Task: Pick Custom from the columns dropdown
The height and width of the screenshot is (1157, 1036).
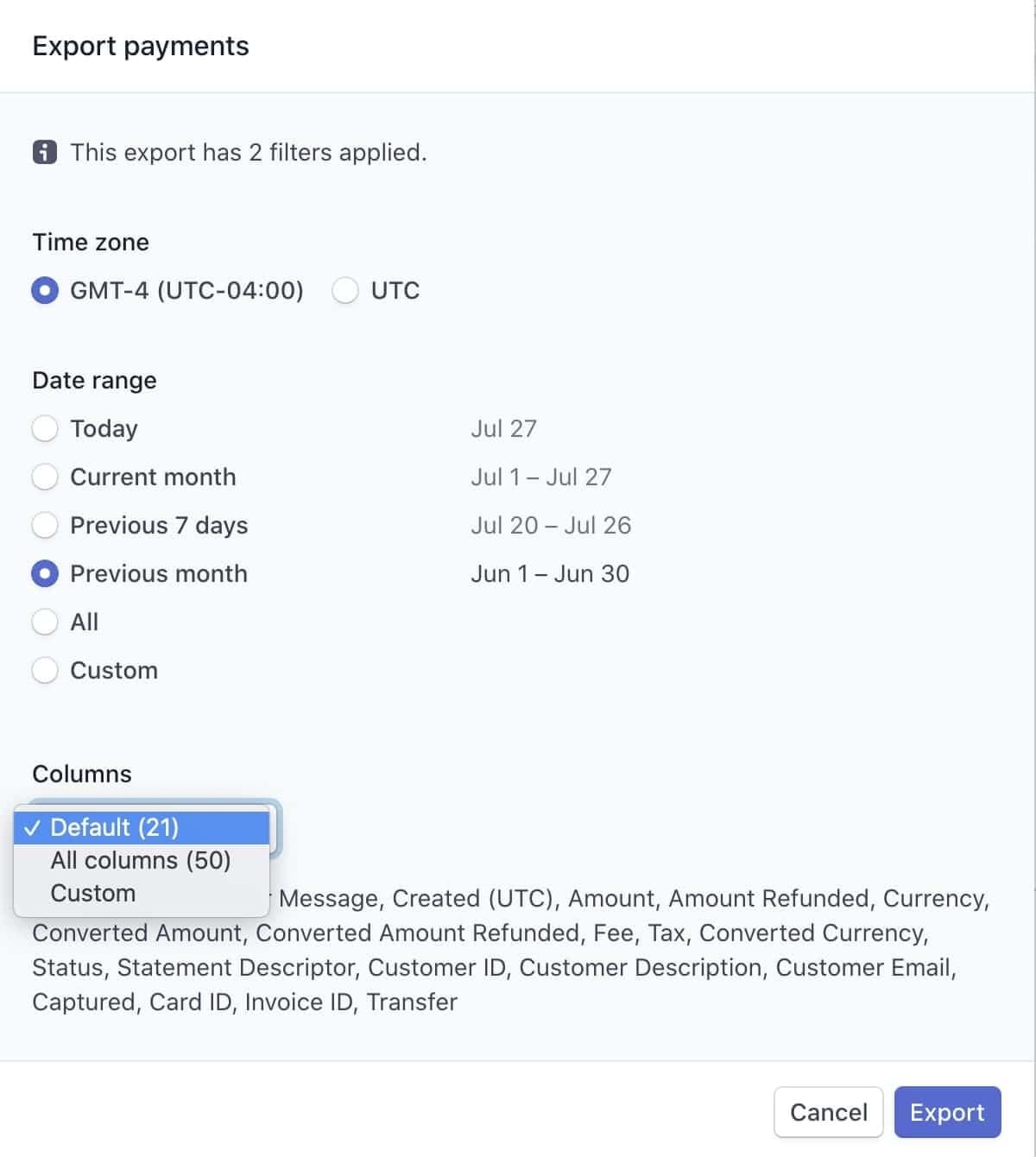Action: [92, 893]
